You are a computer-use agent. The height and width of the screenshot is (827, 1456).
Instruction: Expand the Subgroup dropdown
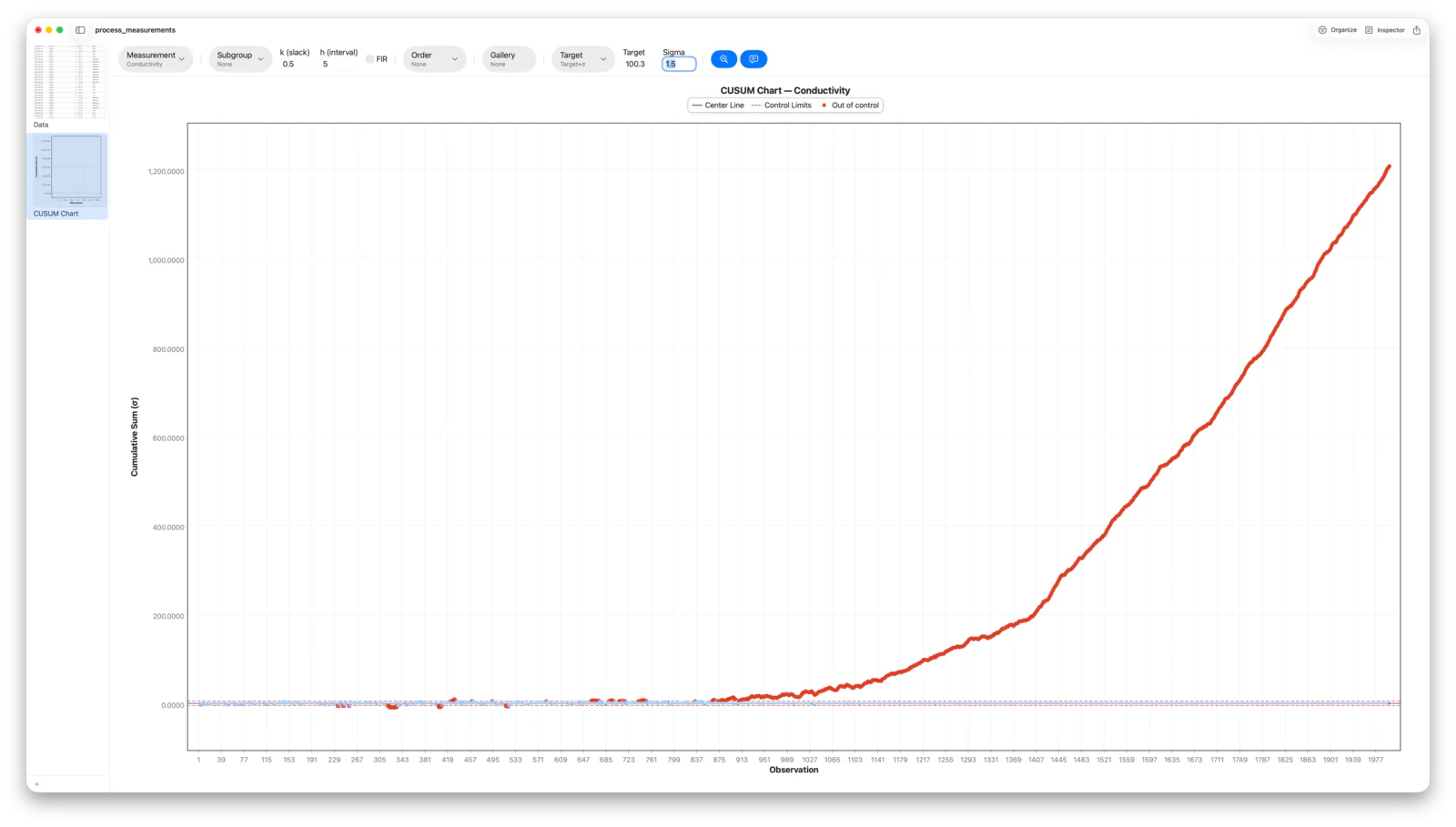pos(240,59)
